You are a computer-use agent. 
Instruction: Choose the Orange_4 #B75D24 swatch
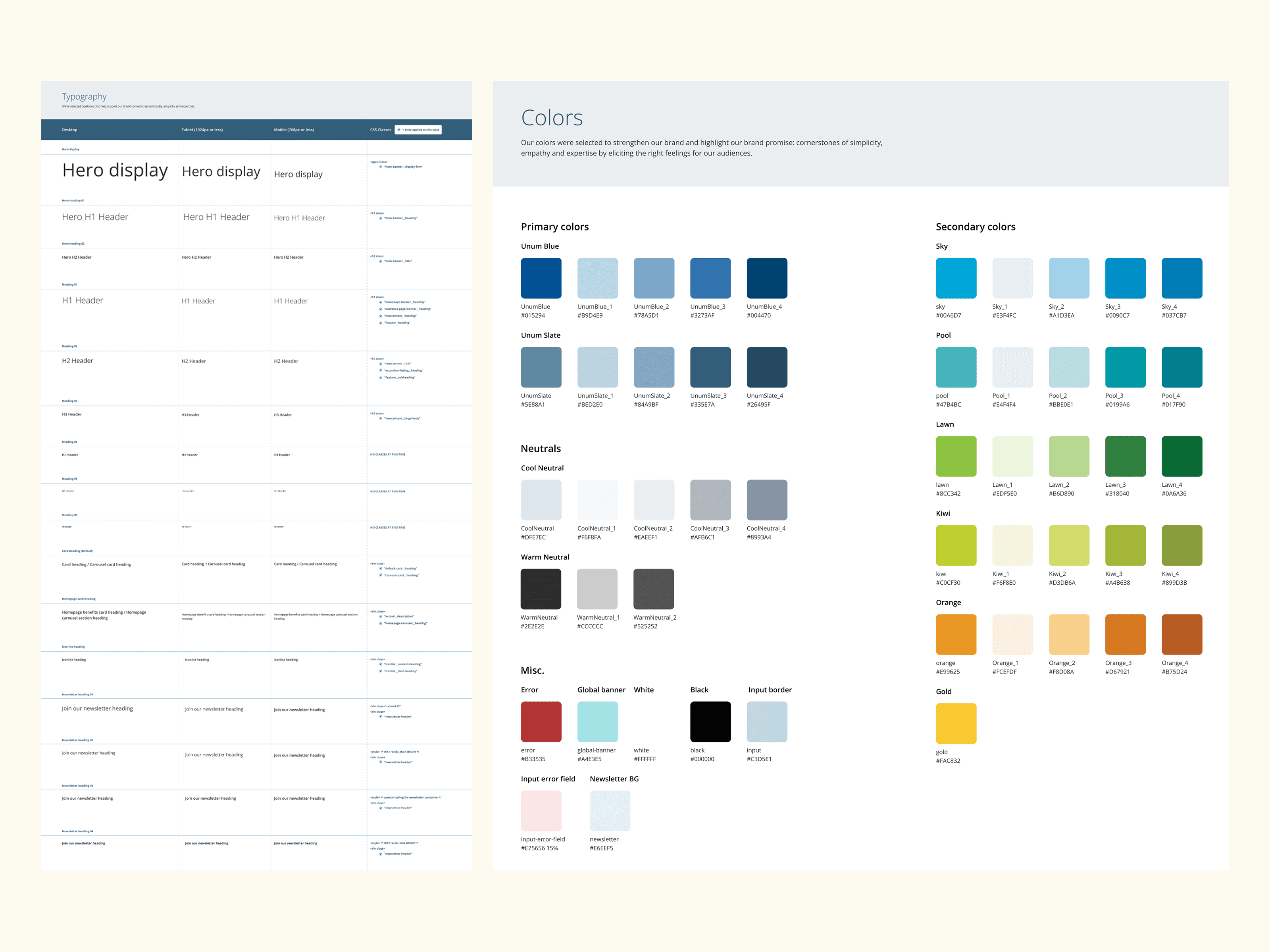(1181, 635)
